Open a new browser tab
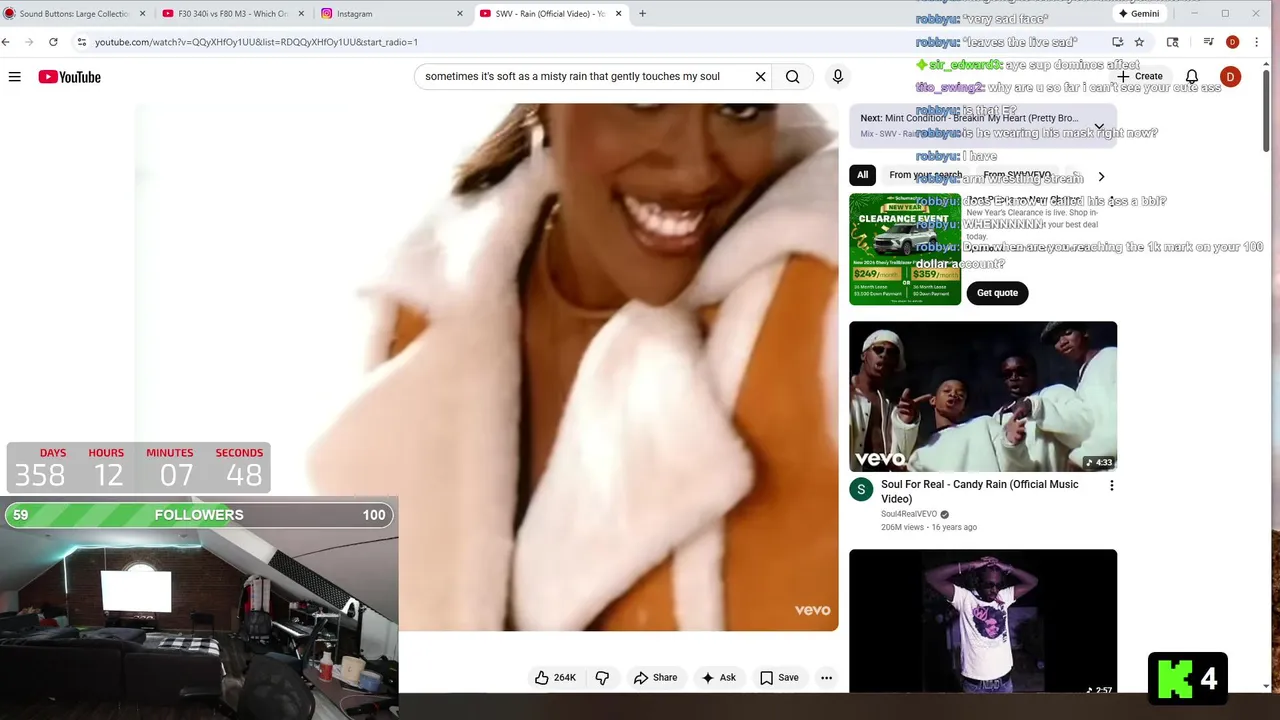The image size is (1280, 720). point(642,14)
